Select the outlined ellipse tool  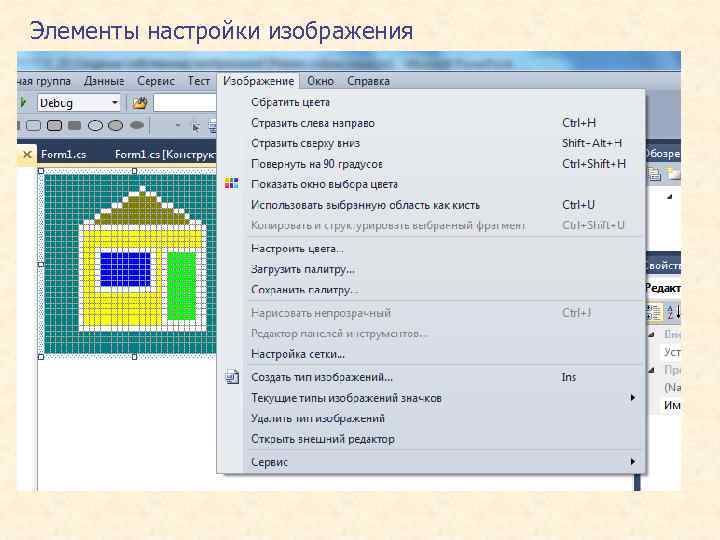click(x=95, y=125)
